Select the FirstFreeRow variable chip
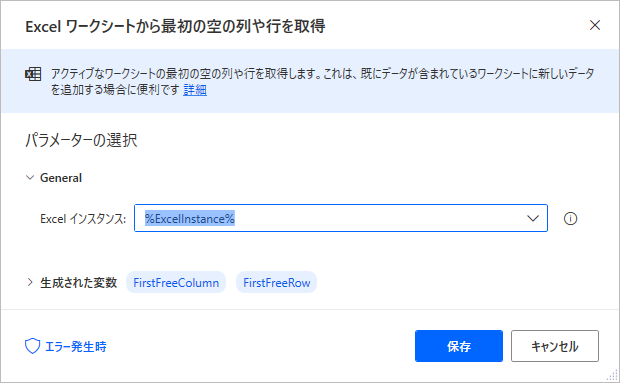This screenshot has height=383, width=620. [276, 283]
